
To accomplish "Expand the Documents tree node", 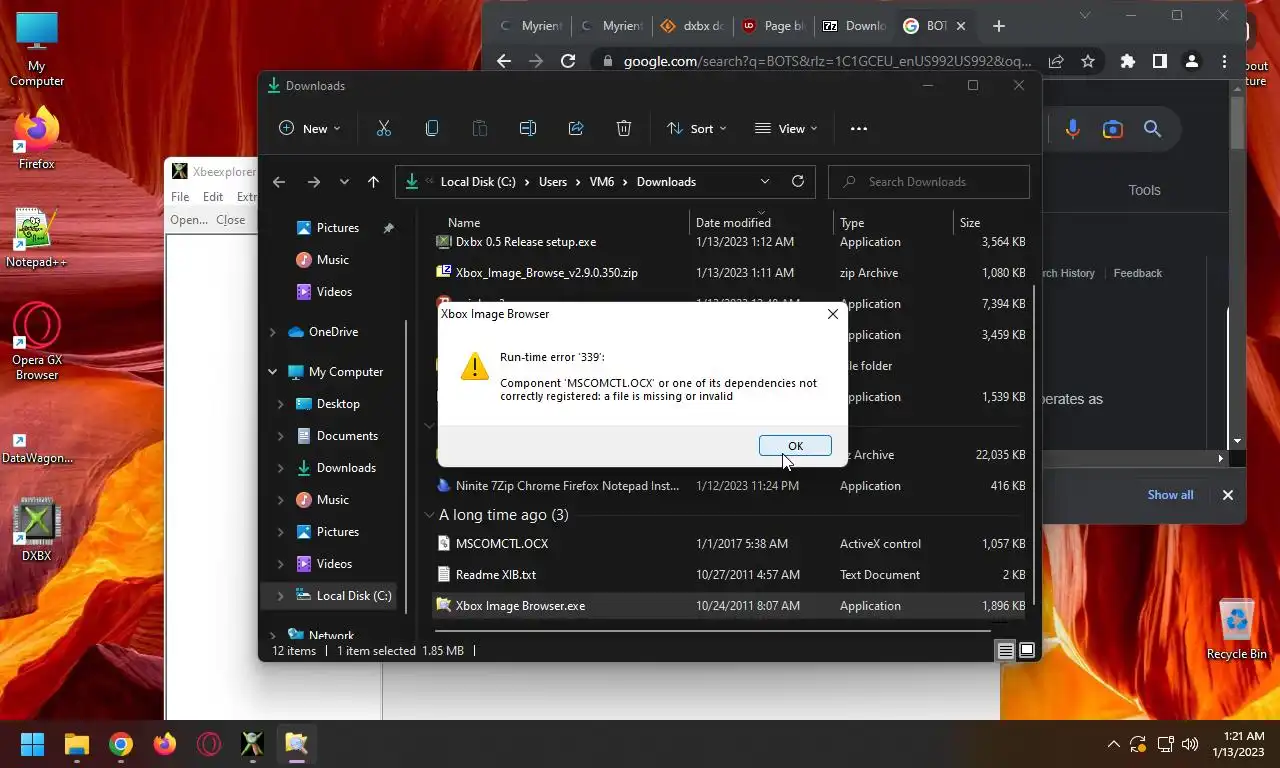I will coord(281,436).
